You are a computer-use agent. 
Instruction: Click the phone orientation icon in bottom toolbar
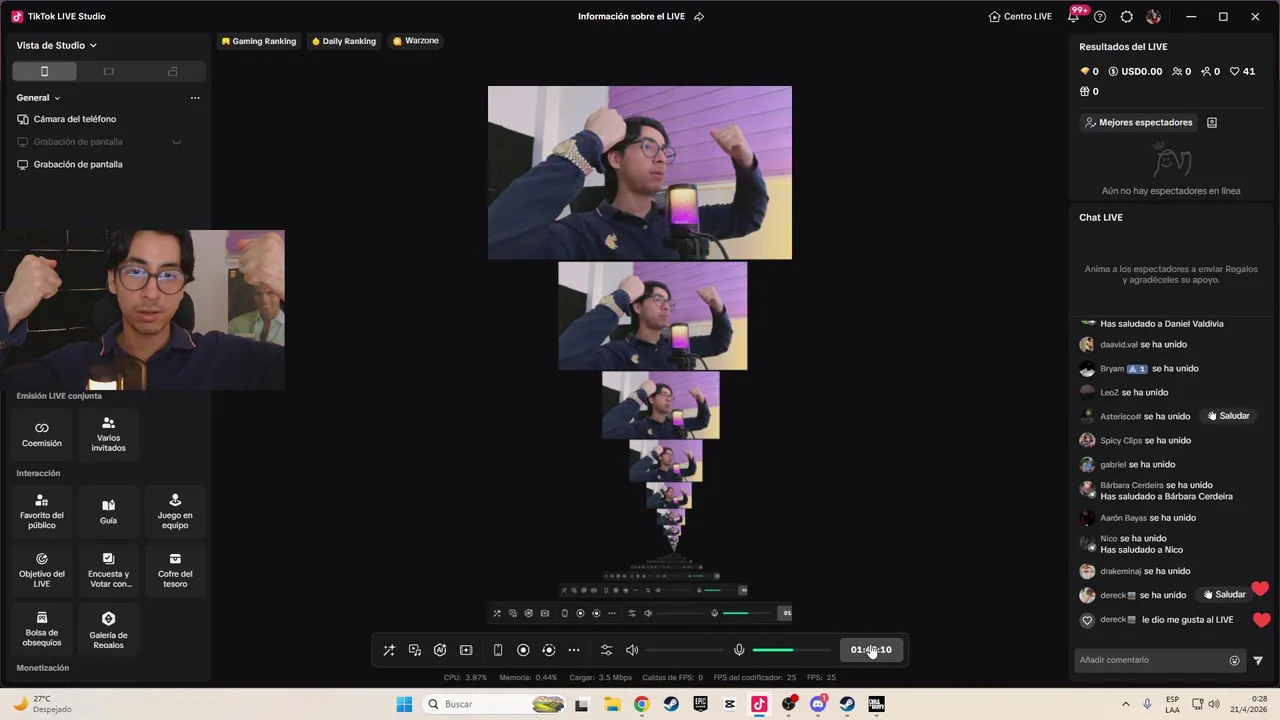click(x=498, y=650)
